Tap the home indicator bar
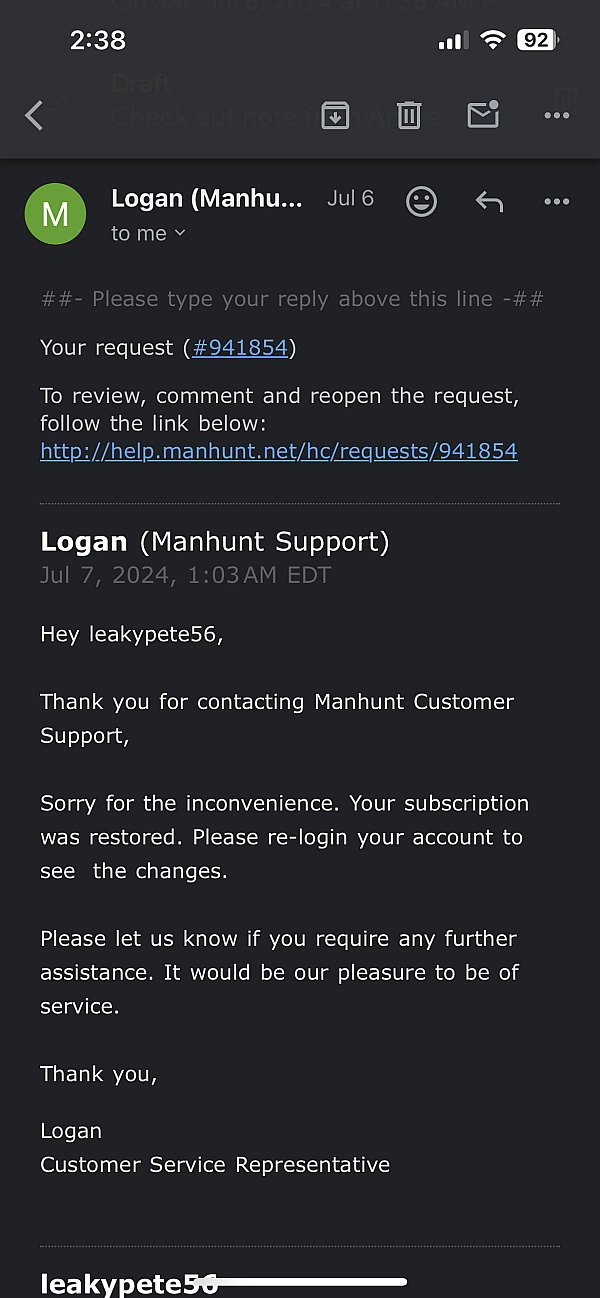Screen dimensions: 600x1298 [x=300, y=1281]
